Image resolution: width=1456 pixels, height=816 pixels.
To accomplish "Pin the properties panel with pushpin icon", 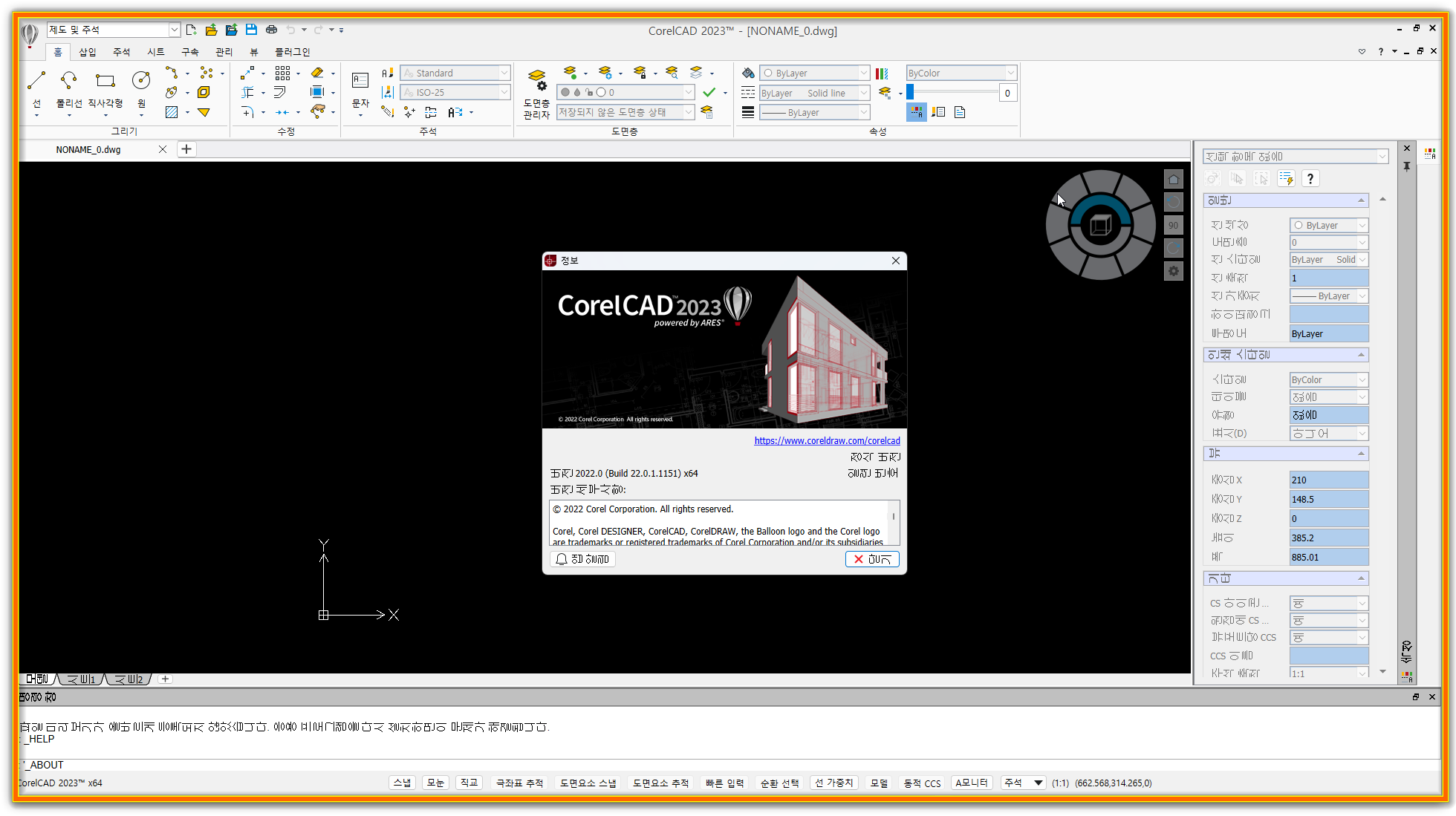I will tap(1406, 166).
